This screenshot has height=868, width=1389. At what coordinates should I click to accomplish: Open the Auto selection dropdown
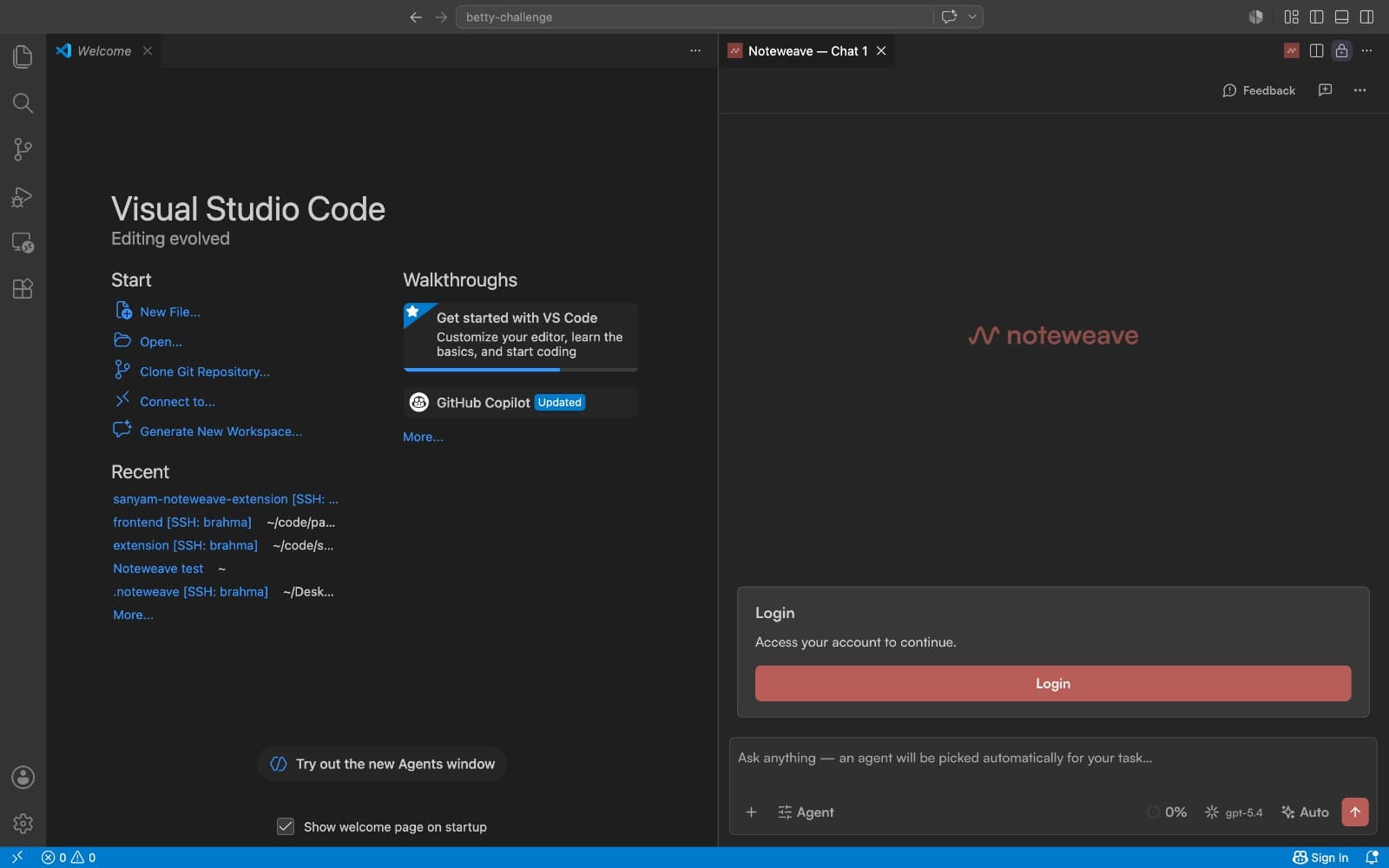coord(1305,812)
